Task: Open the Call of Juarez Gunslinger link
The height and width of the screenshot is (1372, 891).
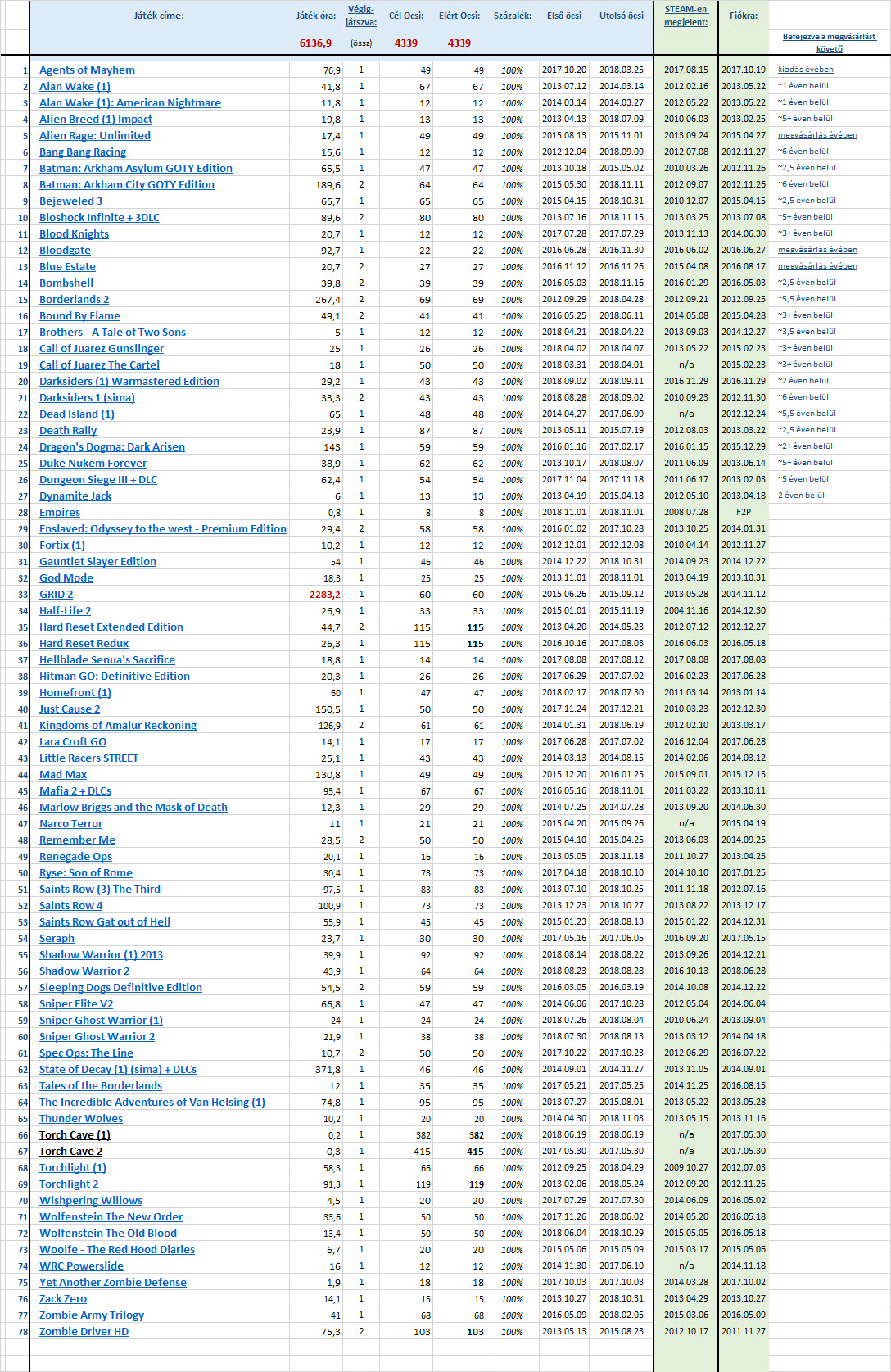Action: click(102, 349)
